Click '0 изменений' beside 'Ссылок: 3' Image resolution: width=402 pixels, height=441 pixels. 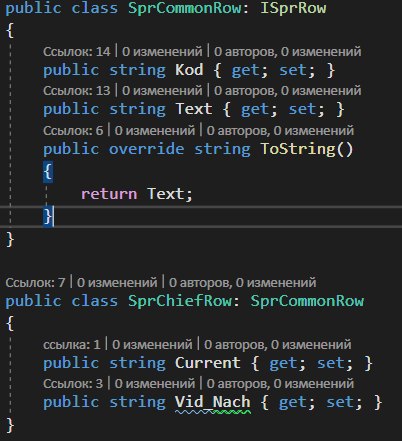[155, 384]
